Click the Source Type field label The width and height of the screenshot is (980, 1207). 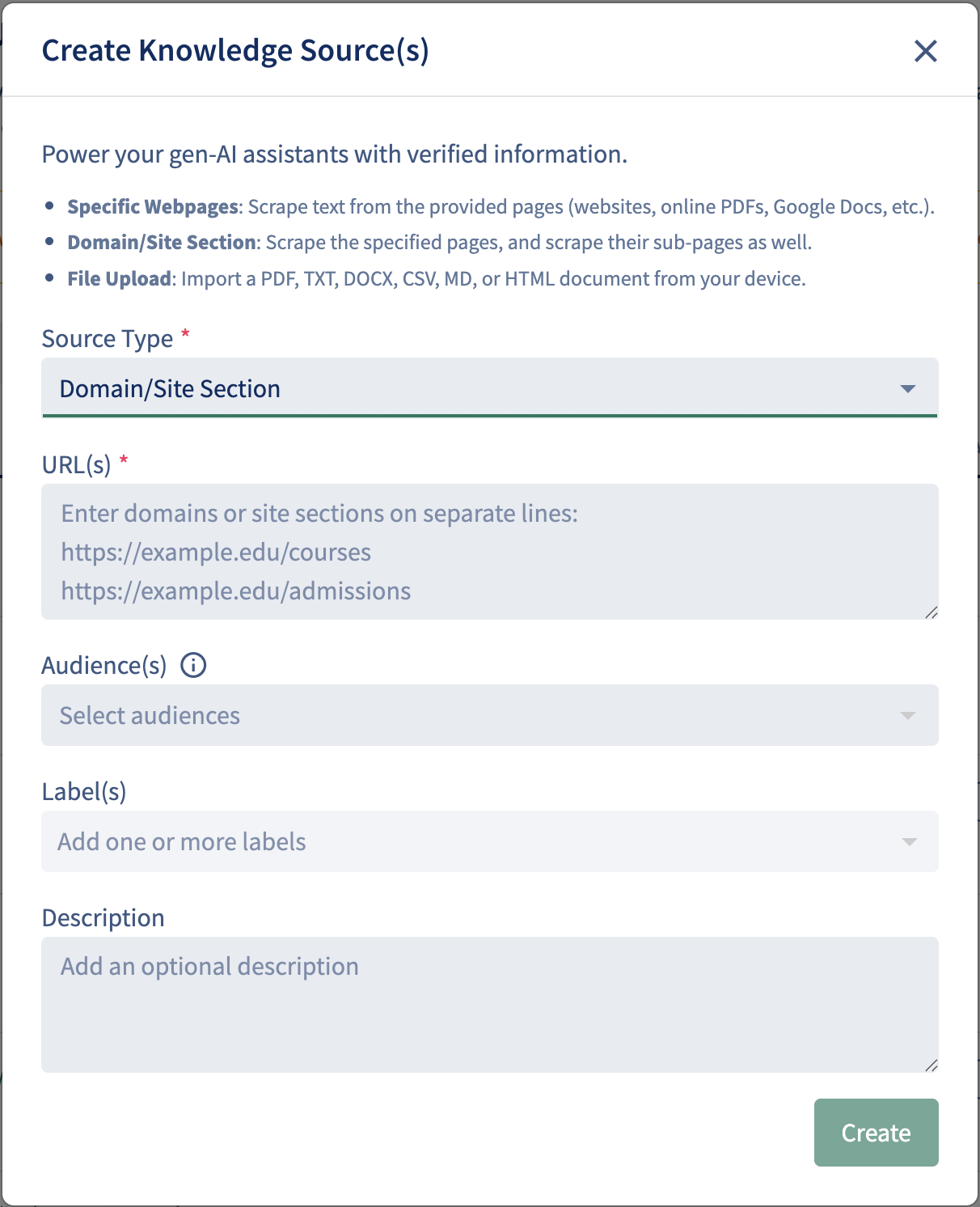click(x=108, y=339)
